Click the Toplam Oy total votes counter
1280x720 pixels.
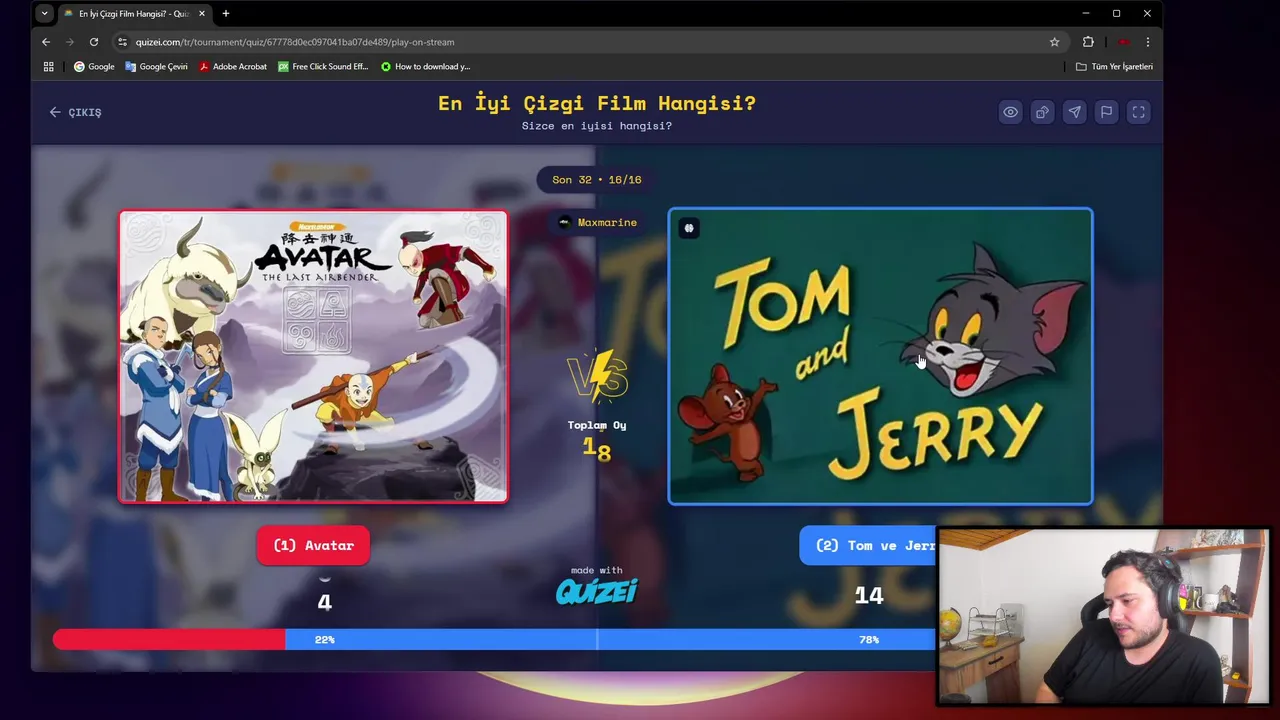pos(597,440)
